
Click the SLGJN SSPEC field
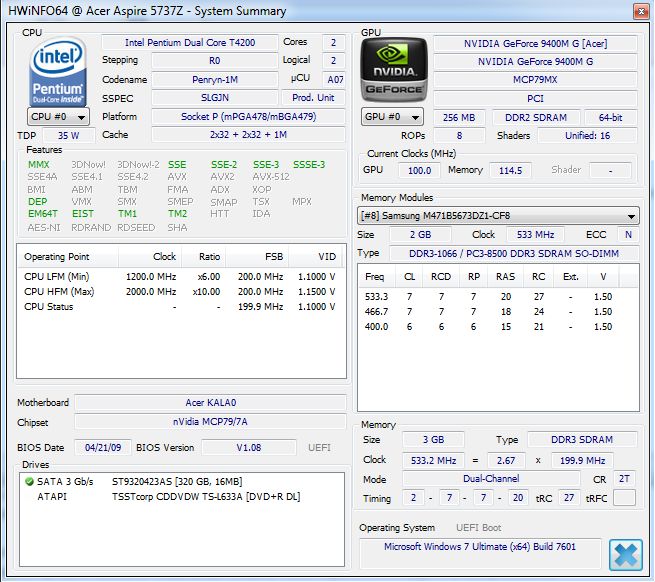[x=215, y=98]
